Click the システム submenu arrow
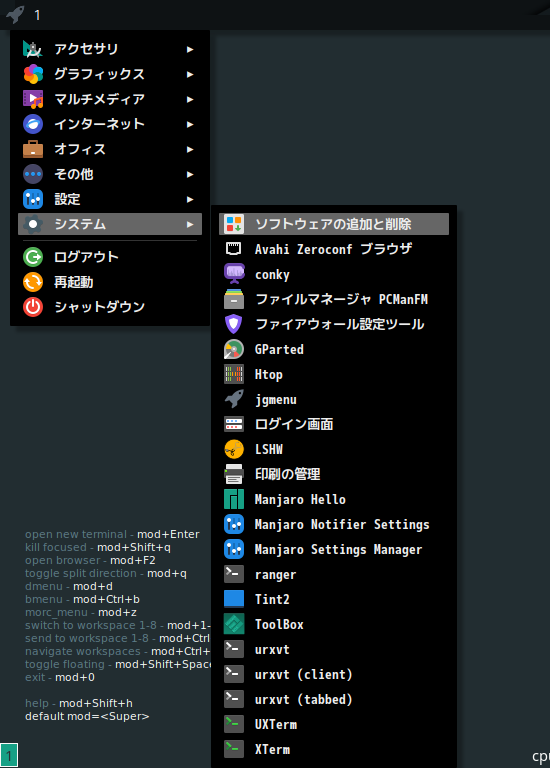550x768 pixels. tap(190, 224)
